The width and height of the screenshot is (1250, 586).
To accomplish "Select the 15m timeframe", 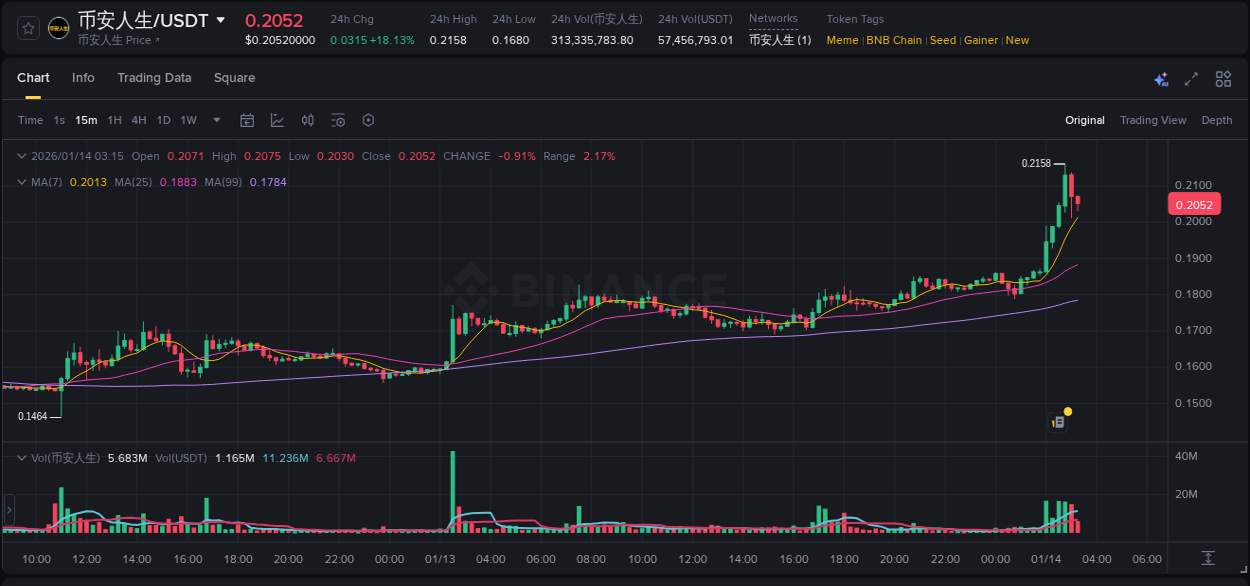I will (86, 119).
